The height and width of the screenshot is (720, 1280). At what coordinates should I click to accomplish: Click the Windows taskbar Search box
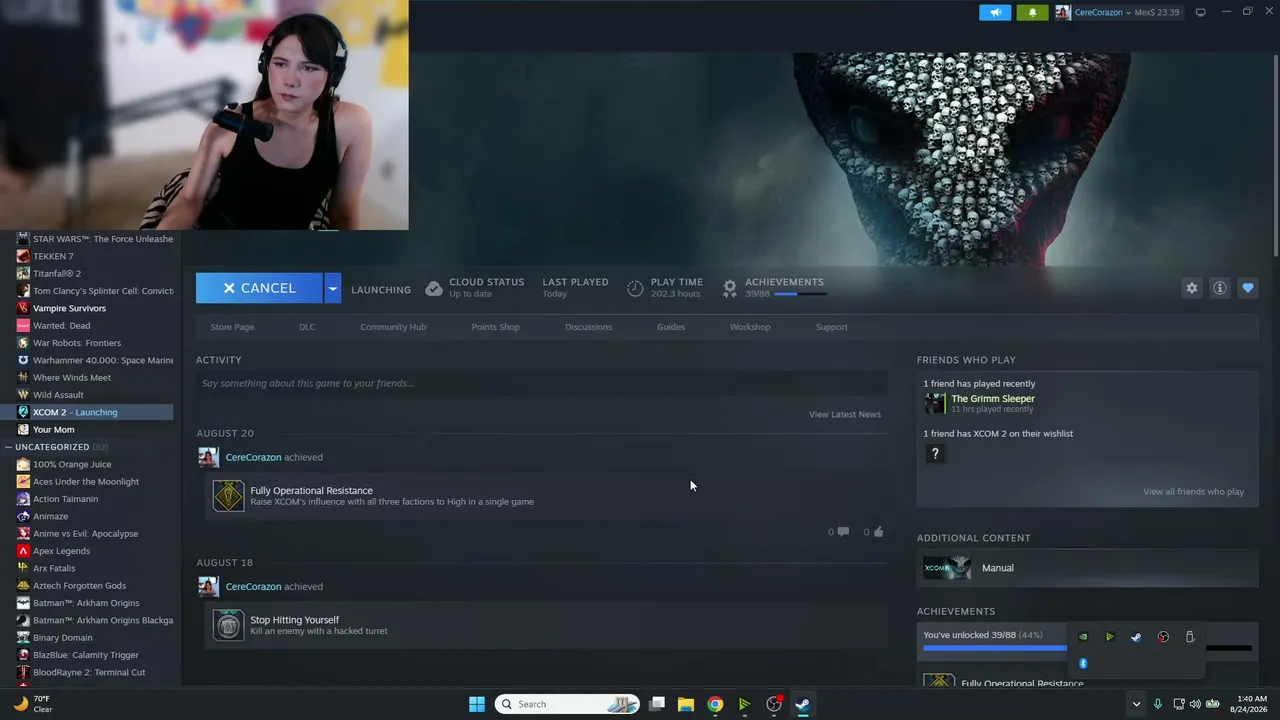(567, 704)
